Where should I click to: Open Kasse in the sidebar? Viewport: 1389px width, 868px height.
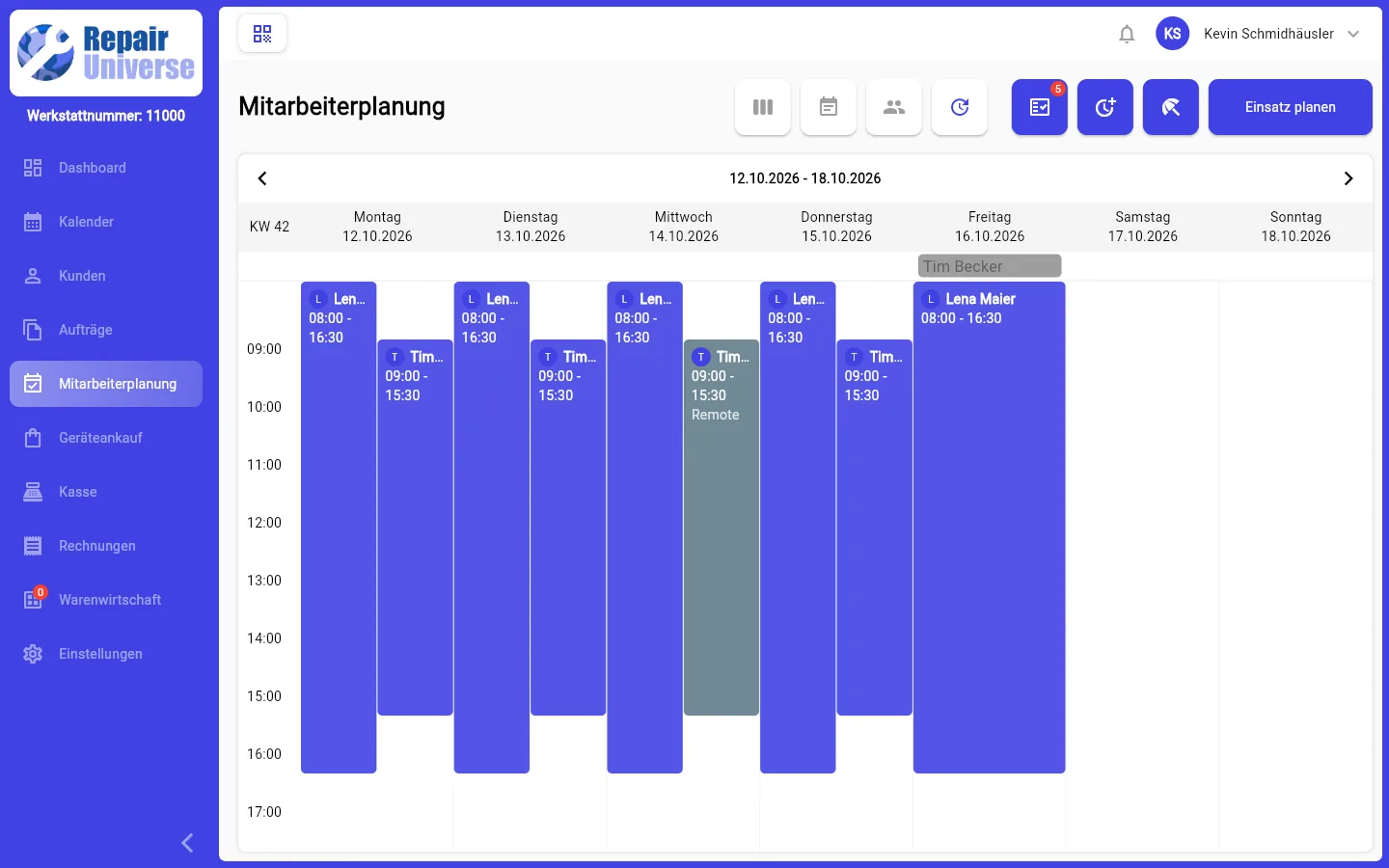pyautogui.click(x=106, y=492)
